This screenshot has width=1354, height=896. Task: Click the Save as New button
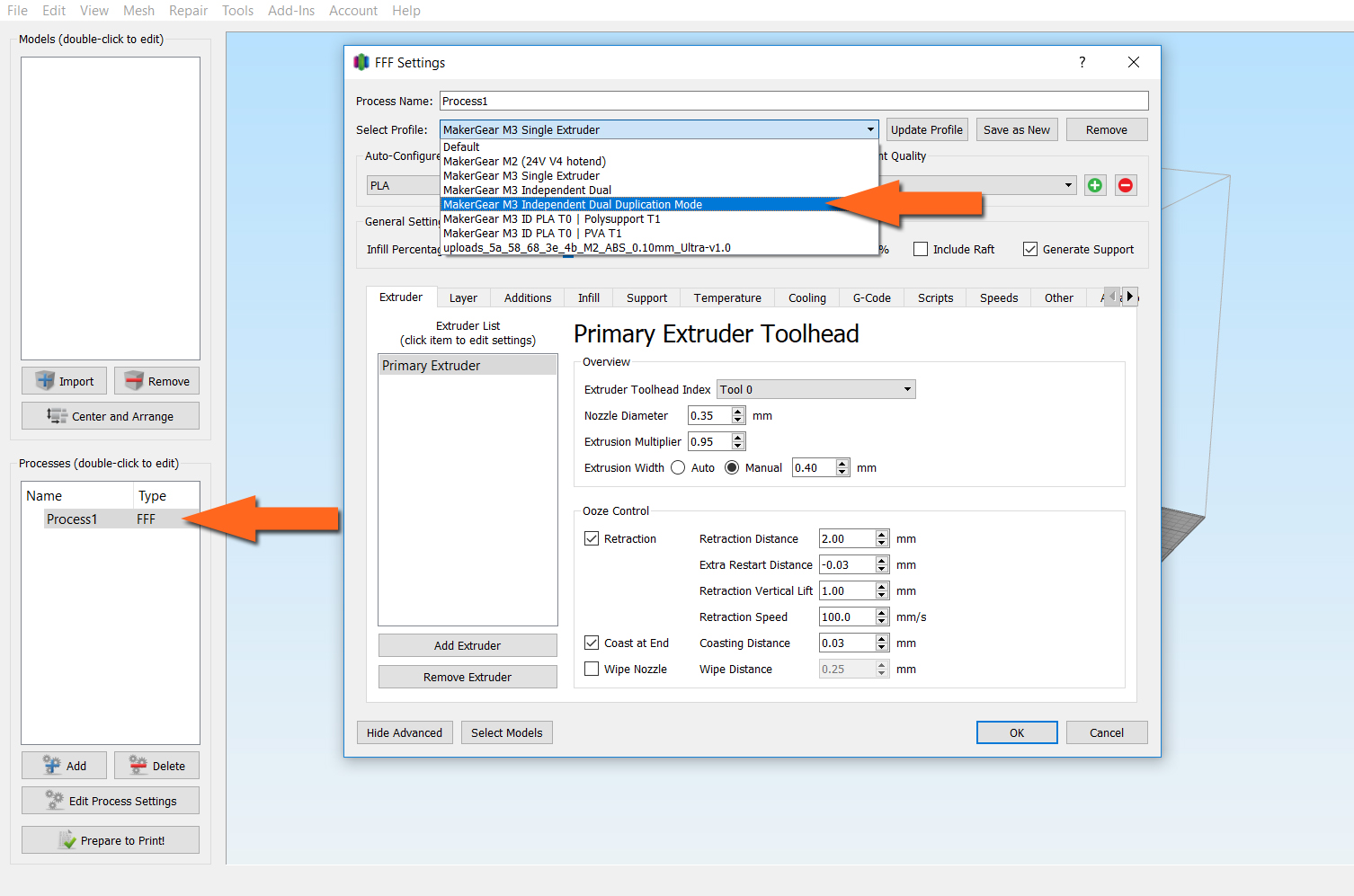click(1016, 129)
